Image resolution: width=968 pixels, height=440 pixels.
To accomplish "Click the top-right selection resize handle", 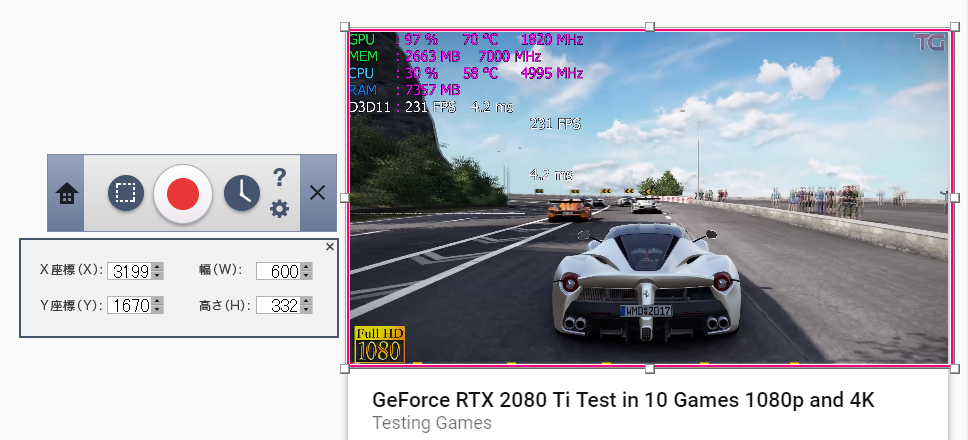I will click(x=954, y=27).
